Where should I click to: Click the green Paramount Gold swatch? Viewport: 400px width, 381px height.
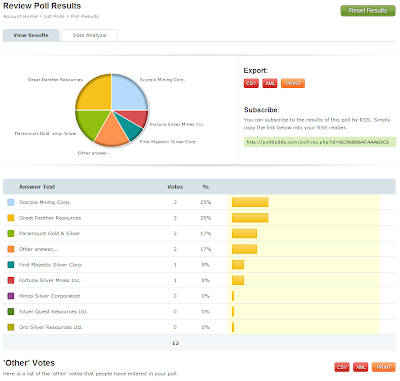pyautogui.click(x=11, y=234)
